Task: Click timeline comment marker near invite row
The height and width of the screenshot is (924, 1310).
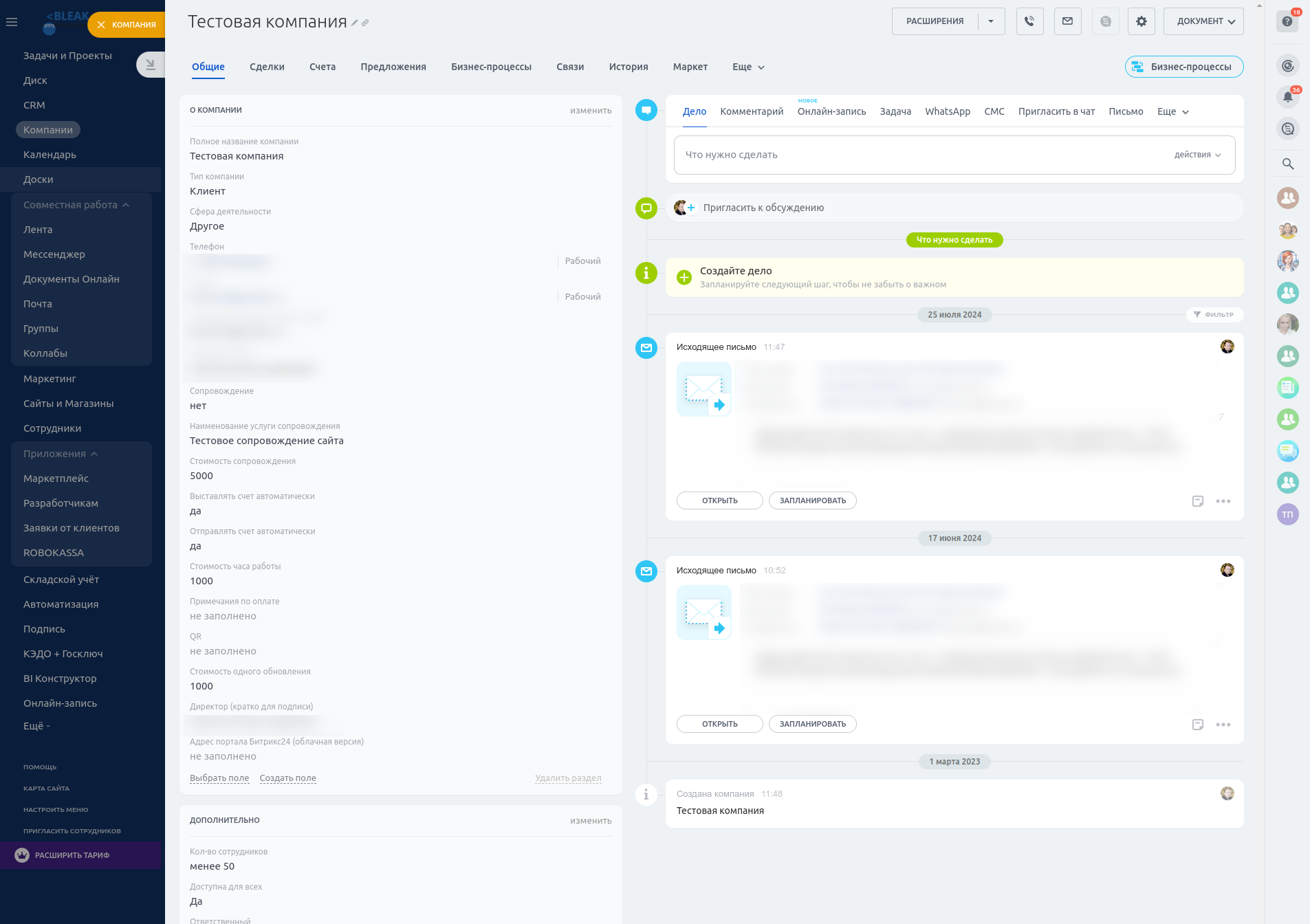Action: (x=646, y=208)
